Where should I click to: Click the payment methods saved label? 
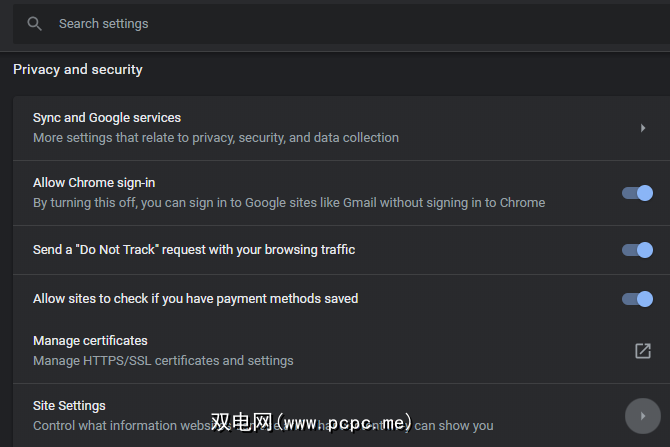point(195,298)
